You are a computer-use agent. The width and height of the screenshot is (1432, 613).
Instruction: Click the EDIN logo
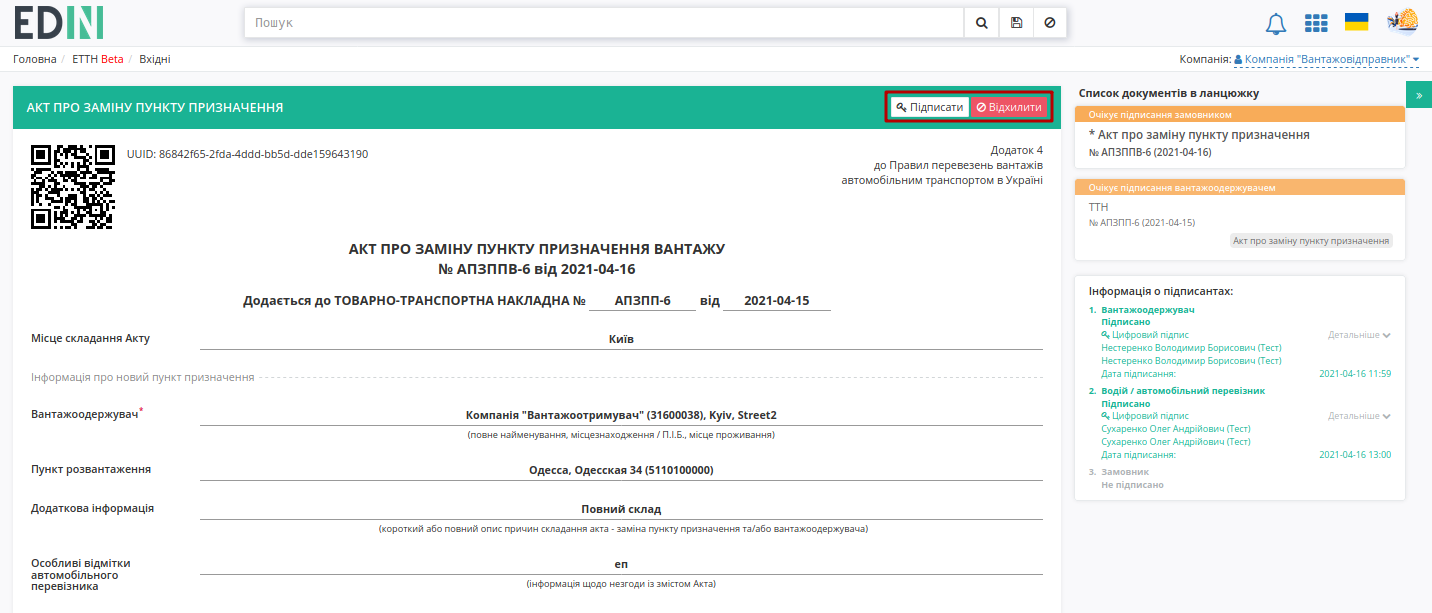59,22
